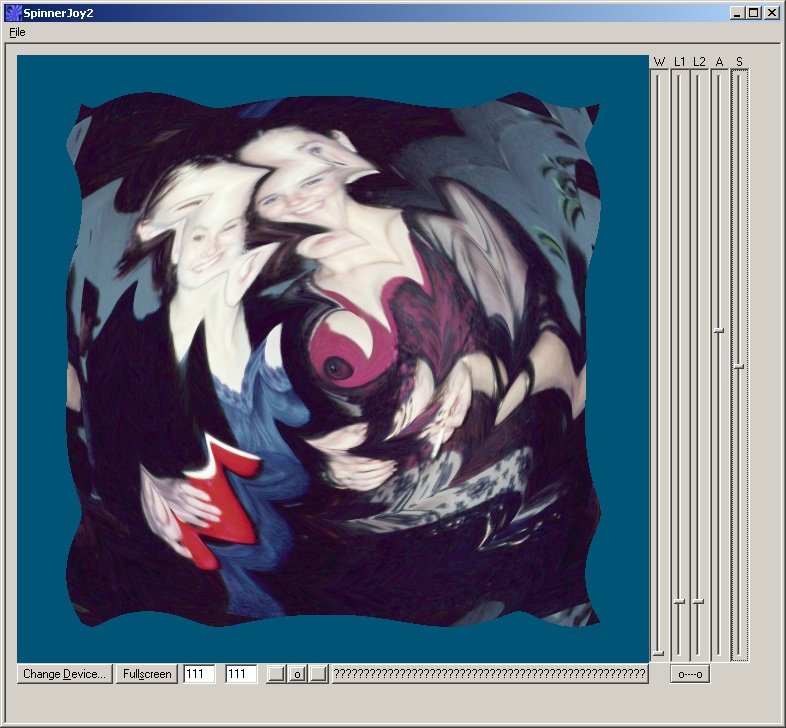The height and width of the screenshot is (728, 786).
Task: Click the long question-marks button
Action: (489, 674)
